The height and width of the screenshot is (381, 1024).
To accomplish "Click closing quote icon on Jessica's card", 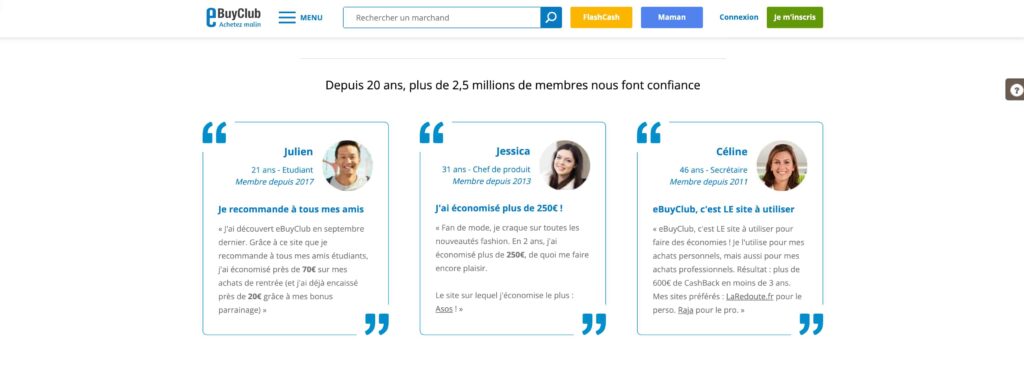I will click(594, 324).
